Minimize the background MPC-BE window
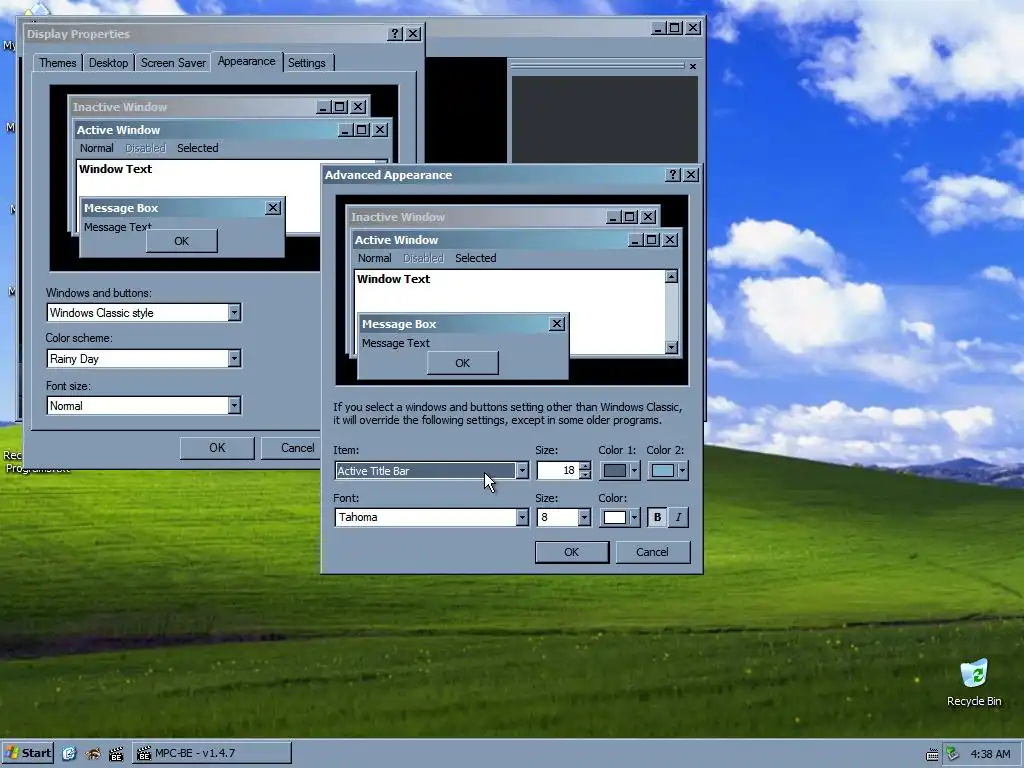 pos(659,28)
